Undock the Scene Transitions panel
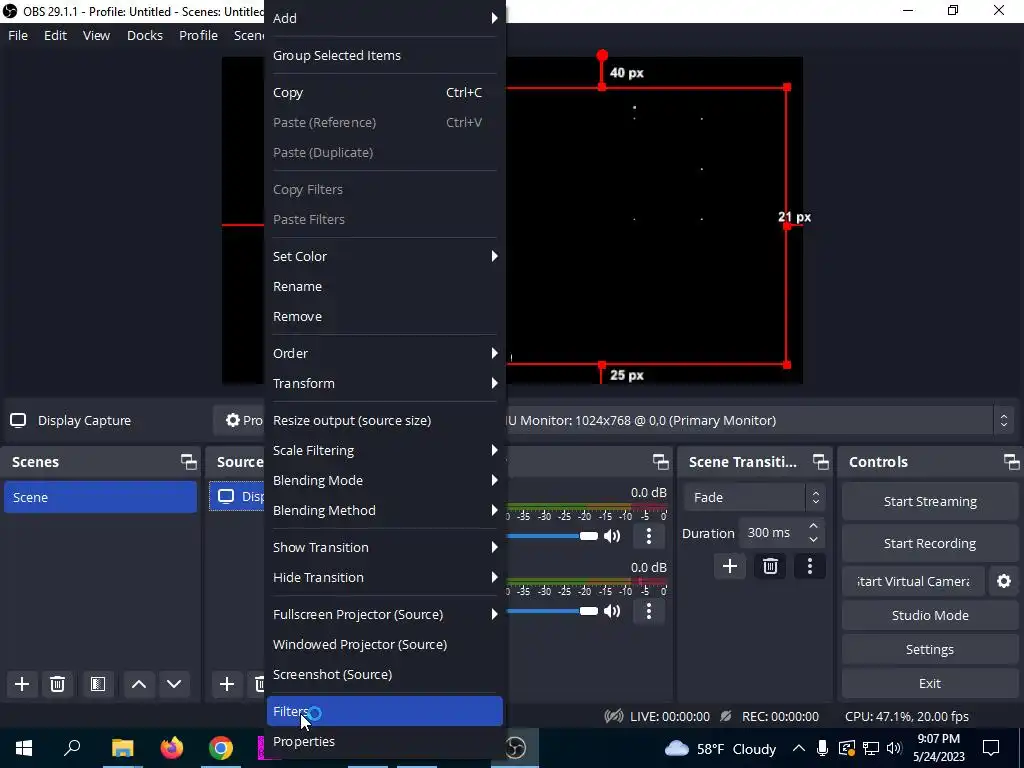This screenshot has height=768, width=1024. pyautogui.click(x=821, y=462)
